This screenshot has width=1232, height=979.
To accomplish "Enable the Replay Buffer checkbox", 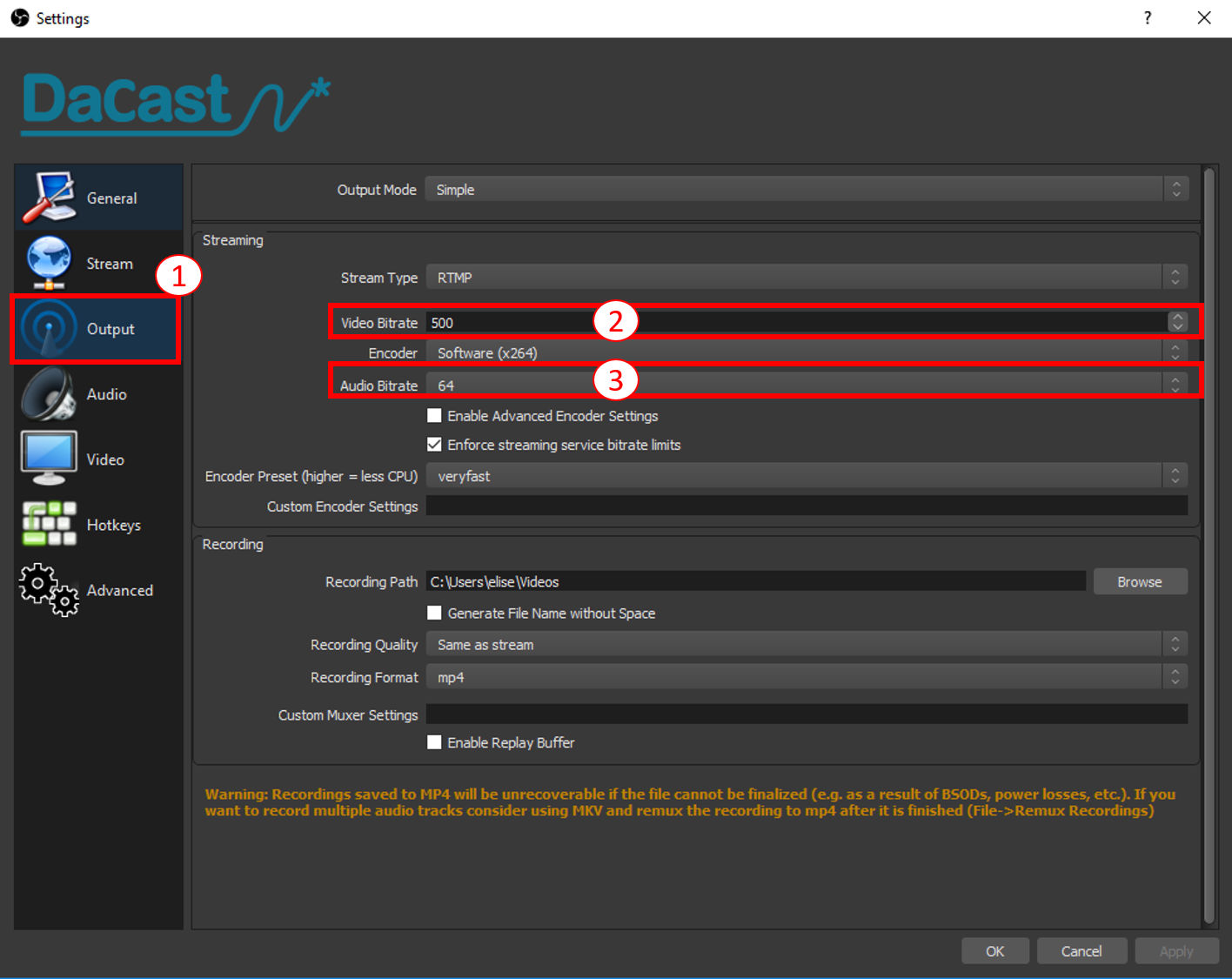I will point(434,742).
